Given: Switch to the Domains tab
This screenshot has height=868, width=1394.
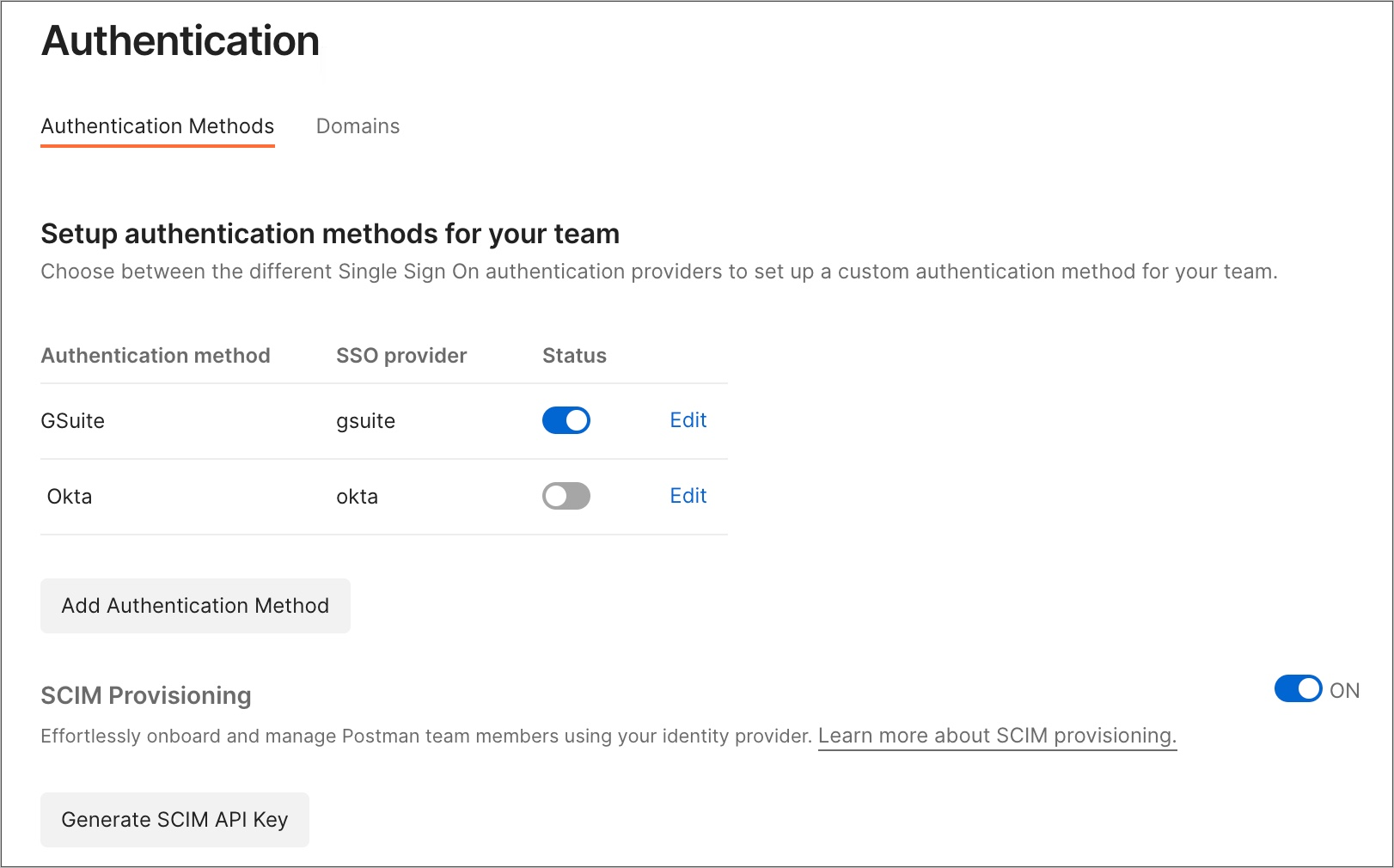Looking at the screenshot, I should click(x=358, y=126).
